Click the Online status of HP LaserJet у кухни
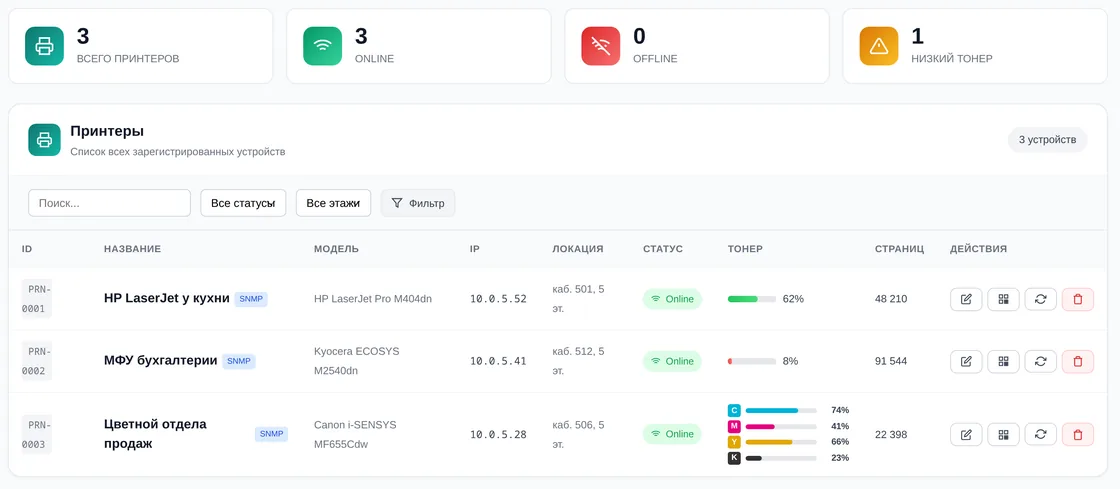1120x489 pixels. click(672, 299)
